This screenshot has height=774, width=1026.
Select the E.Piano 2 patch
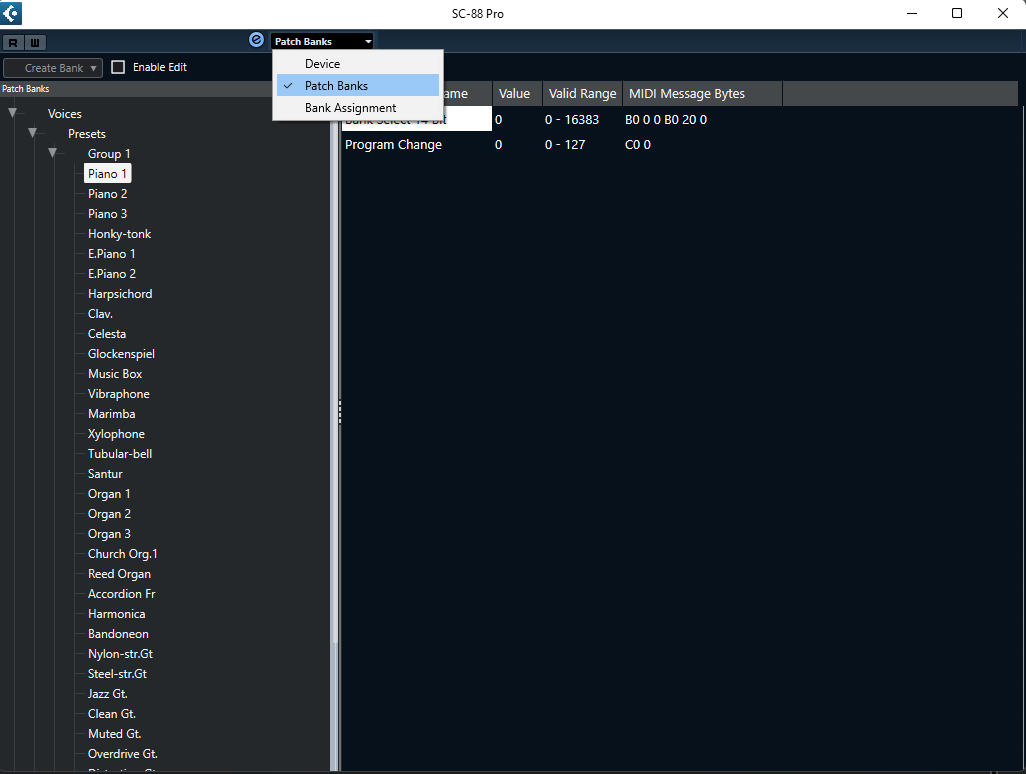click(x=112, y=273)
